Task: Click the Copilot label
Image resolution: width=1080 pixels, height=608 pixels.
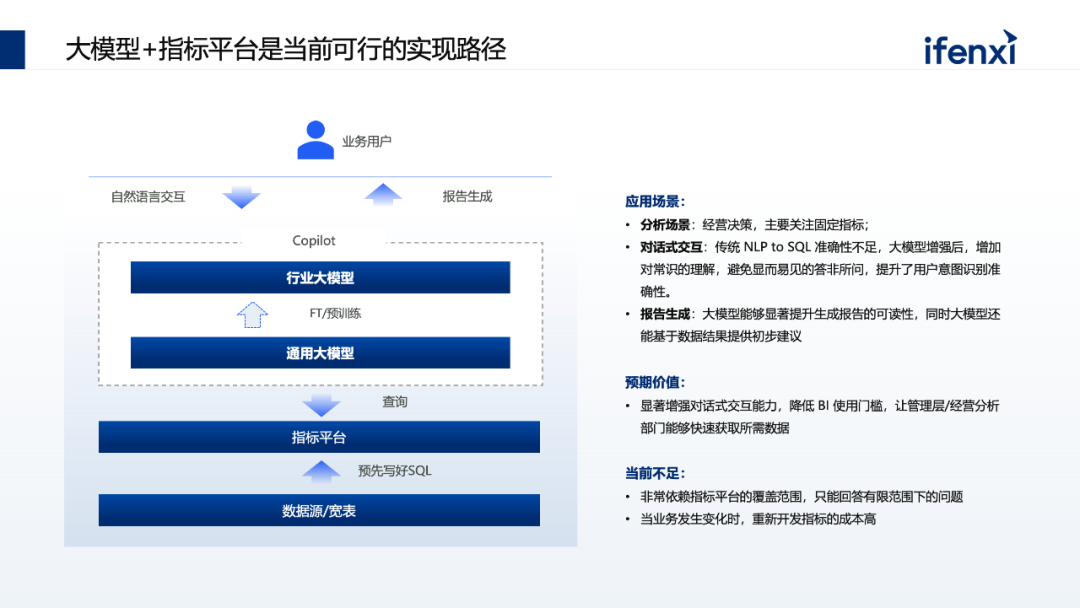Action: (x=313, y=240)
